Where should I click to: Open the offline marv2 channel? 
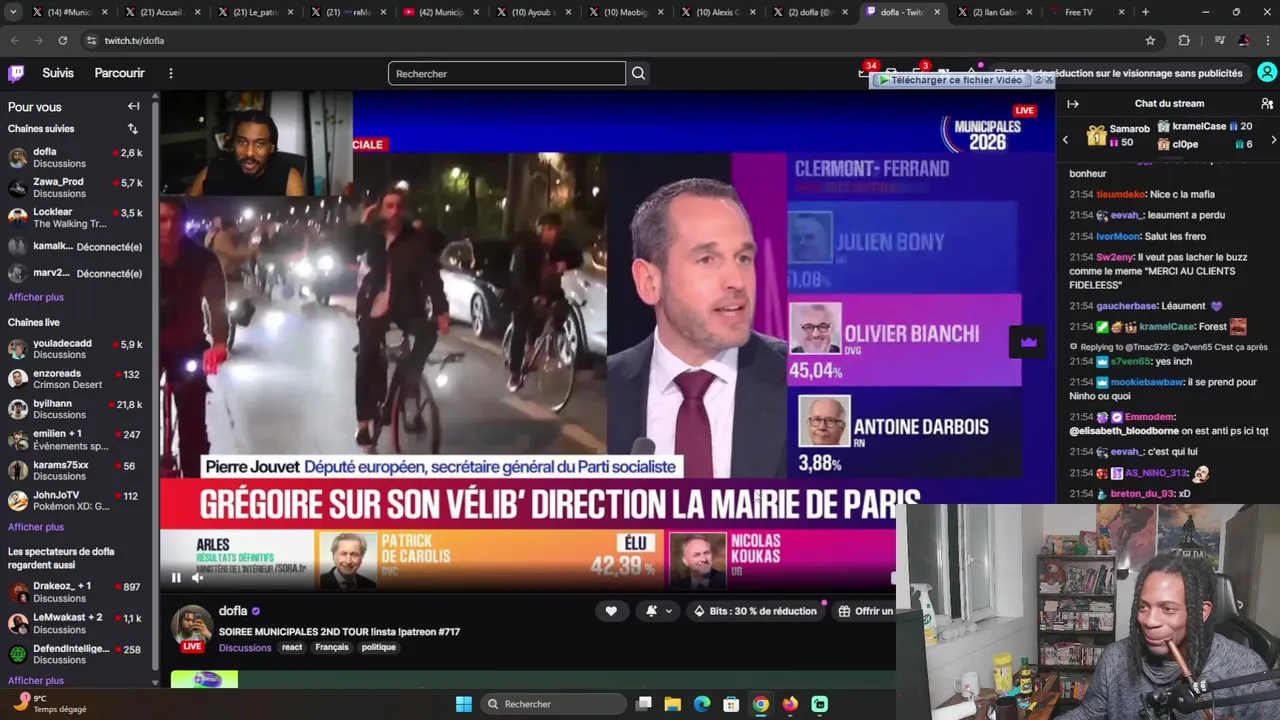pyautogui.click(x=76, y=273)
